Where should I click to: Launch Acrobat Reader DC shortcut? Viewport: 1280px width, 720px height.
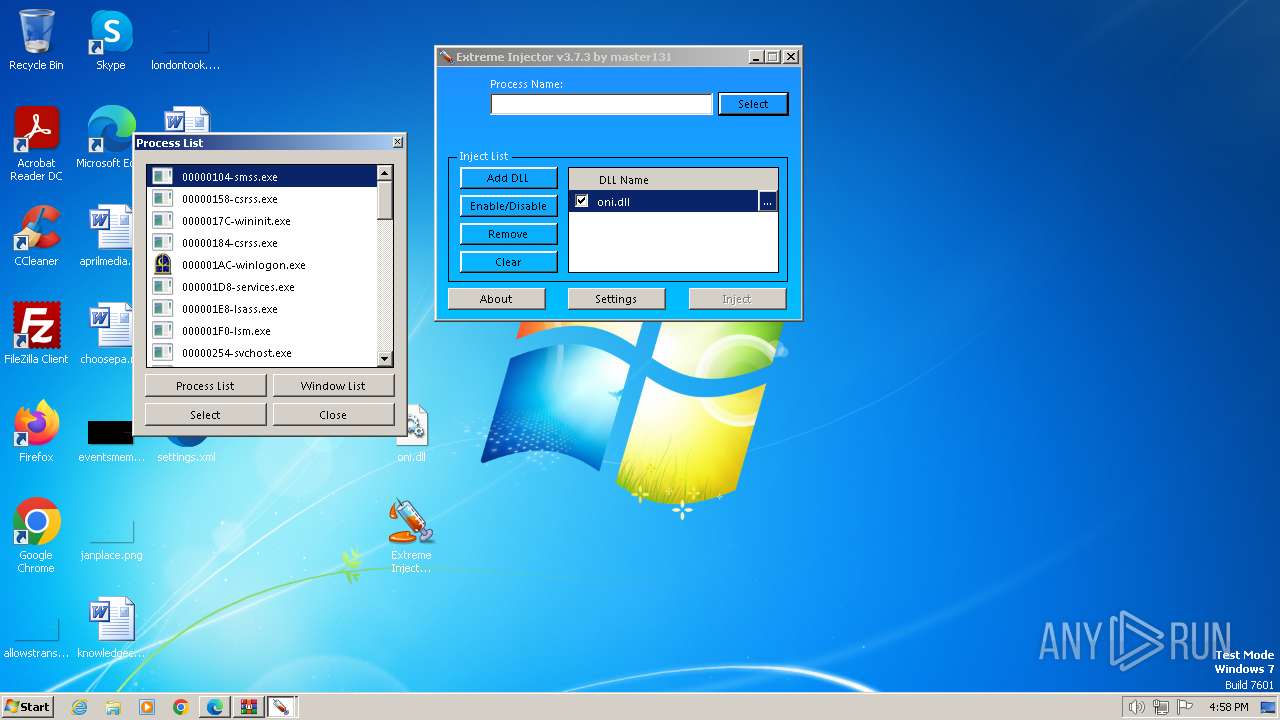pos(36,143)
